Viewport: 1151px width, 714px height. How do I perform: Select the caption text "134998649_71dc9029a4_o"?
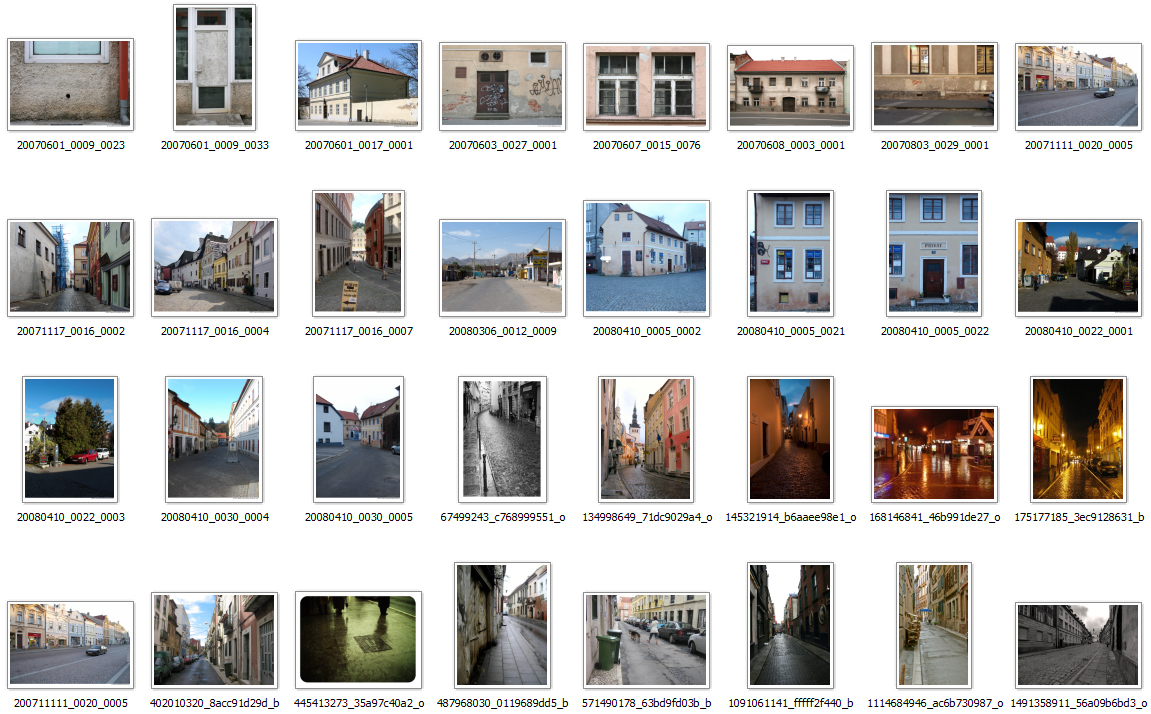click(x=647, y=517)
